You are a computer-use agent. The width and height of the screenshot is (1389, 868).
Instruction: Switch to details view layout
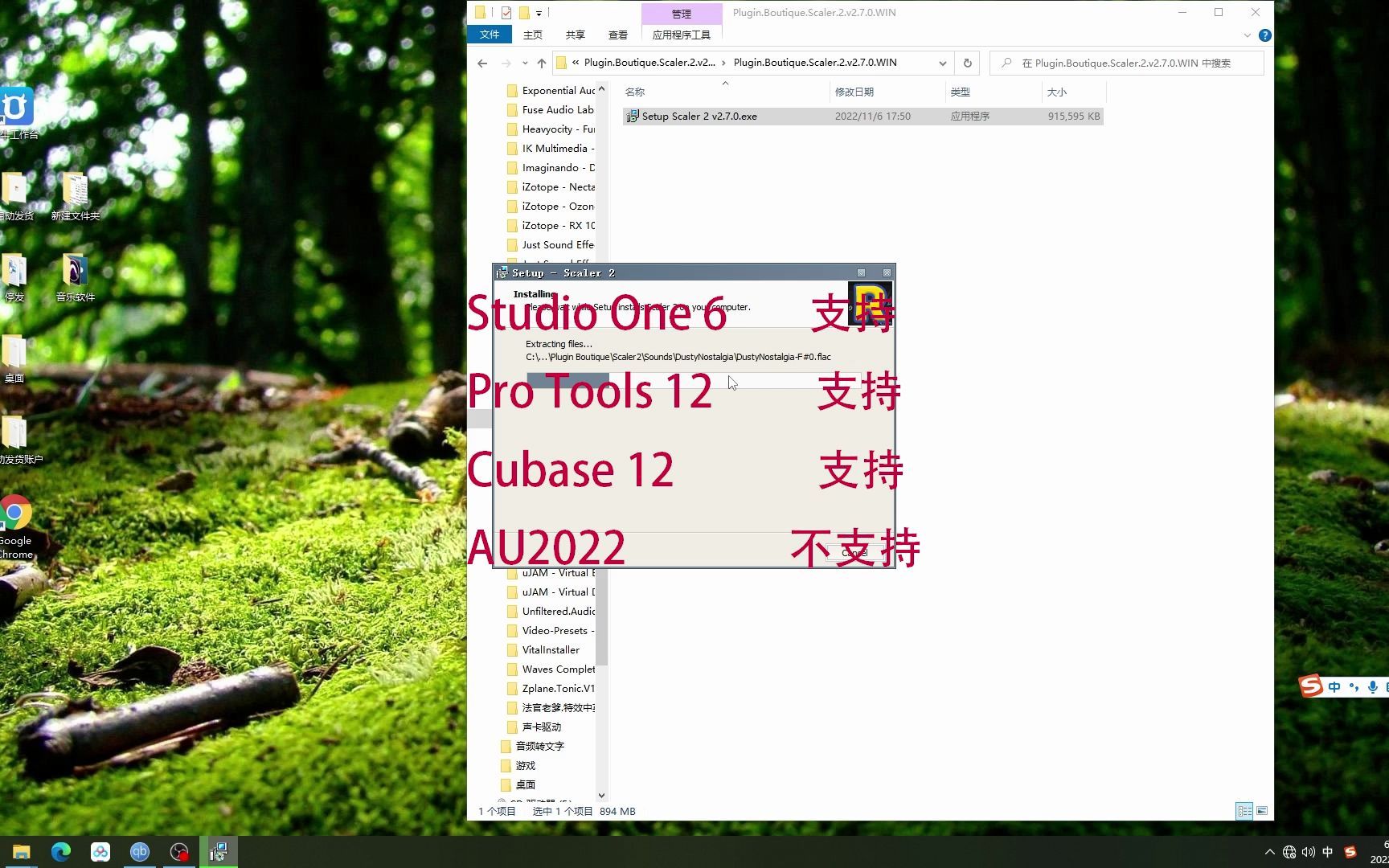(1245, 811)
